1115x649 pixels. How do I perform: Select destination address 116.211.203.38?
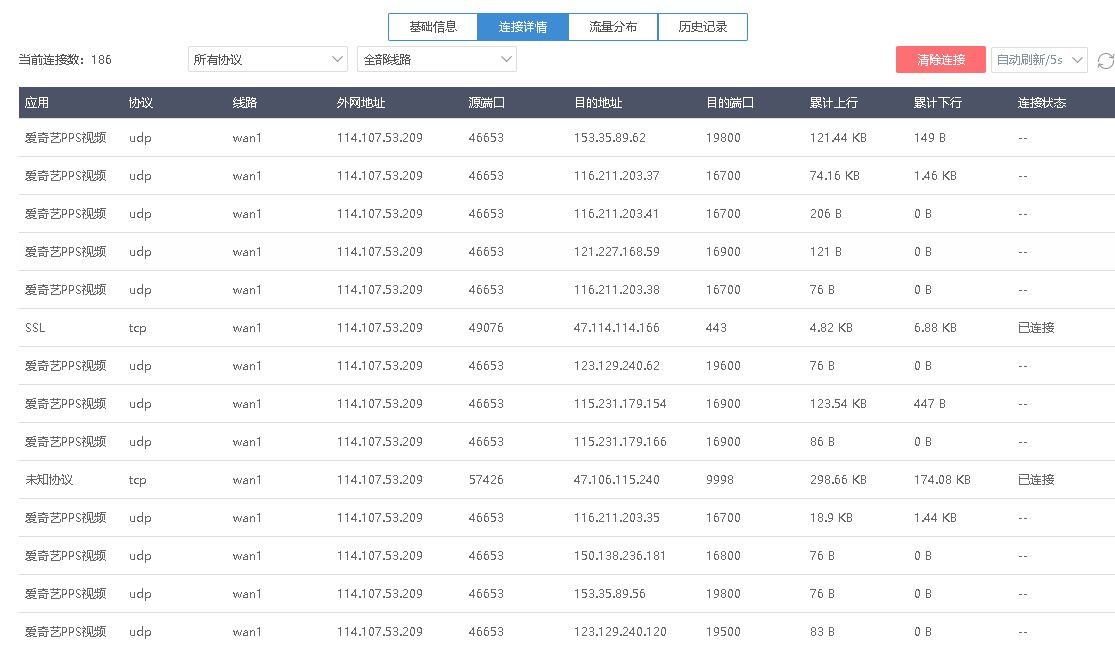(617, 289)
